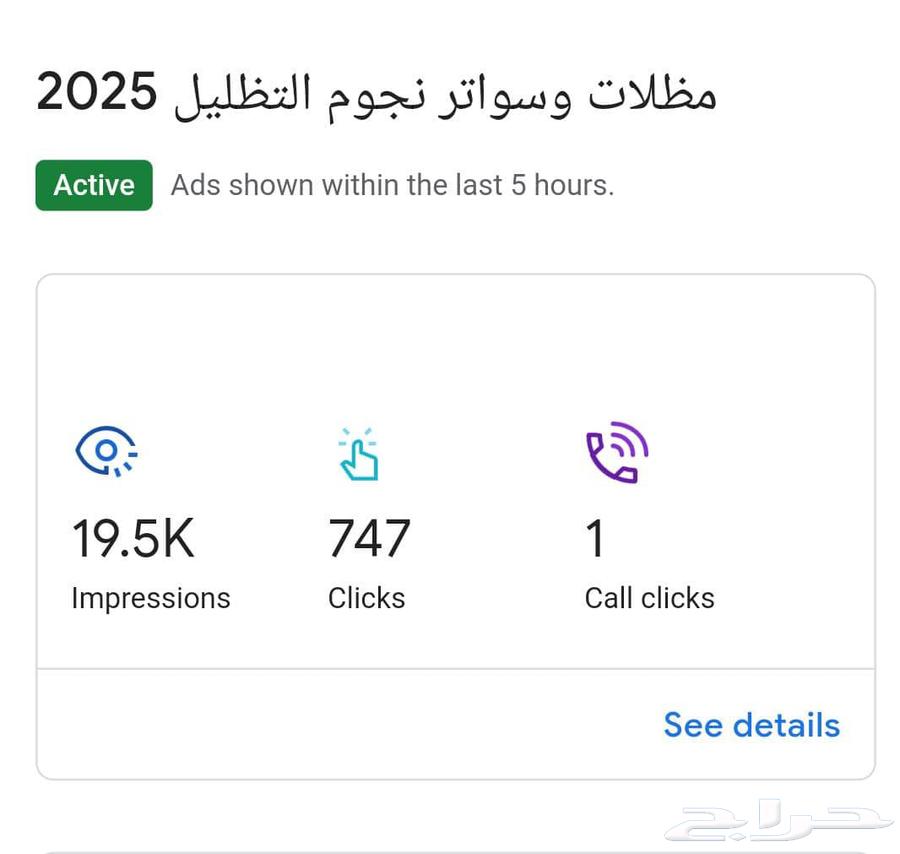Click the 747 Clicks count

pyautogui.click(x=367, y=537)
